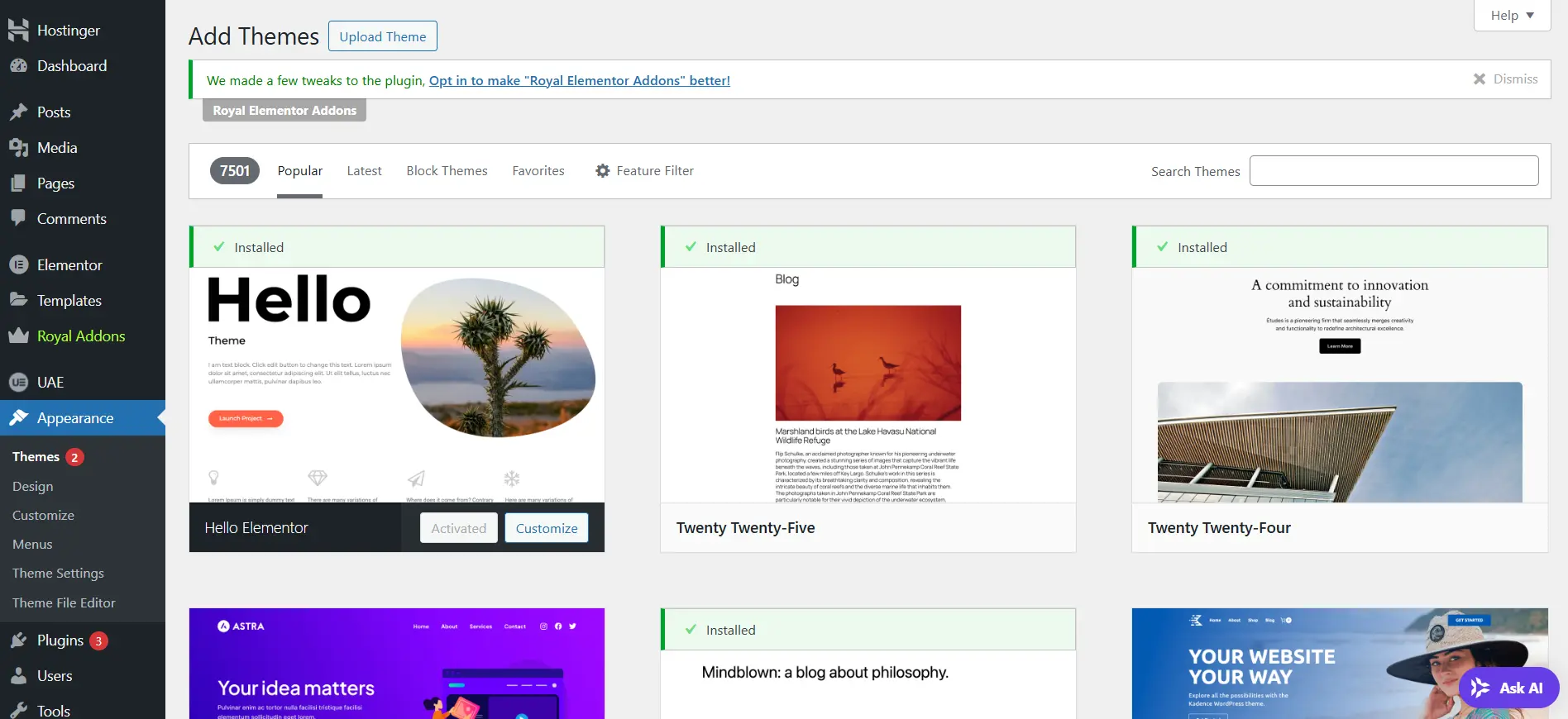The image size is (1568, 719).
Task: Click the Hello Elementor theme name
Action: point(256,528)
